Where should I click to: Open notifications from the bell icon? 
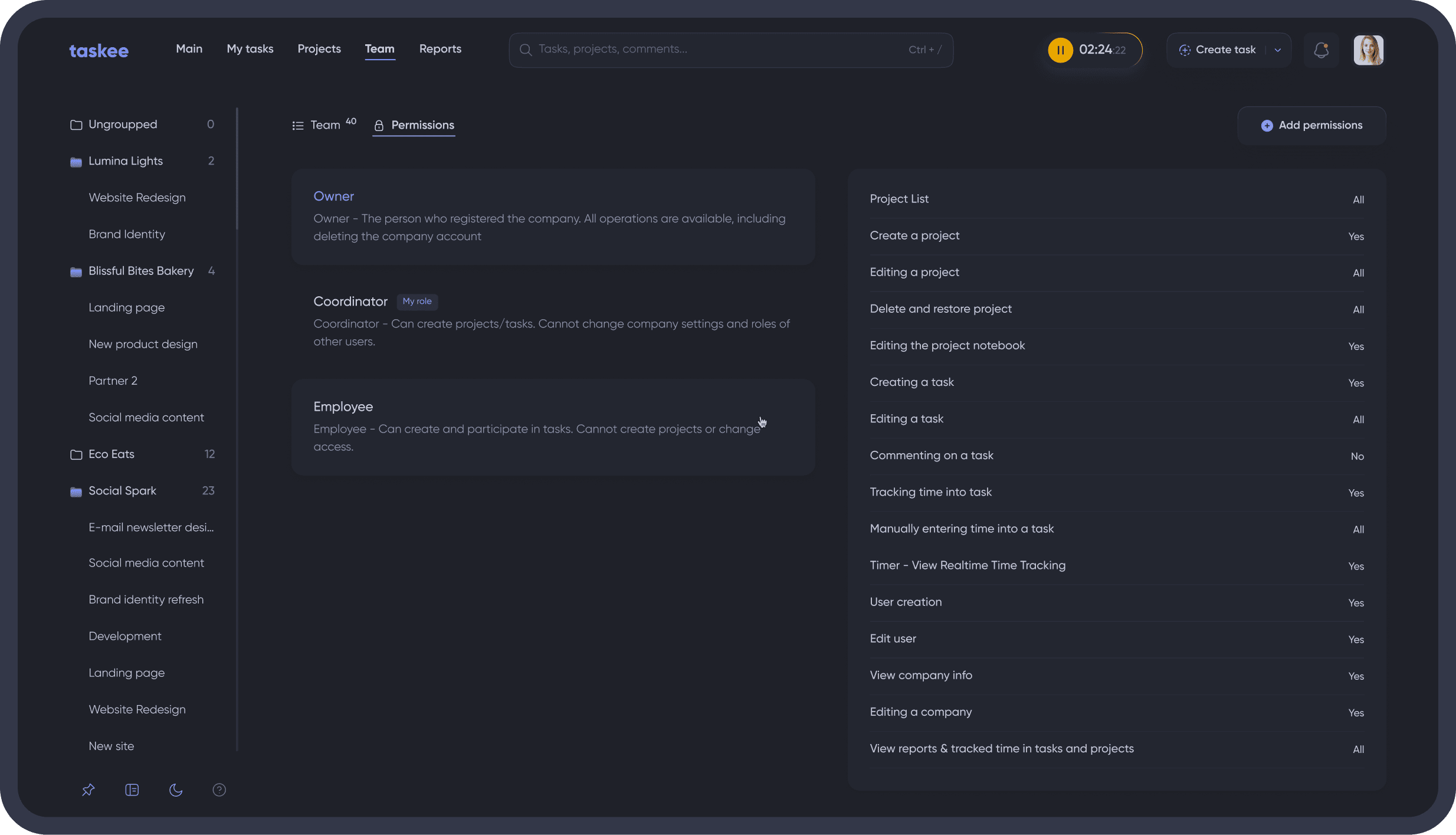click(1321, 50)
